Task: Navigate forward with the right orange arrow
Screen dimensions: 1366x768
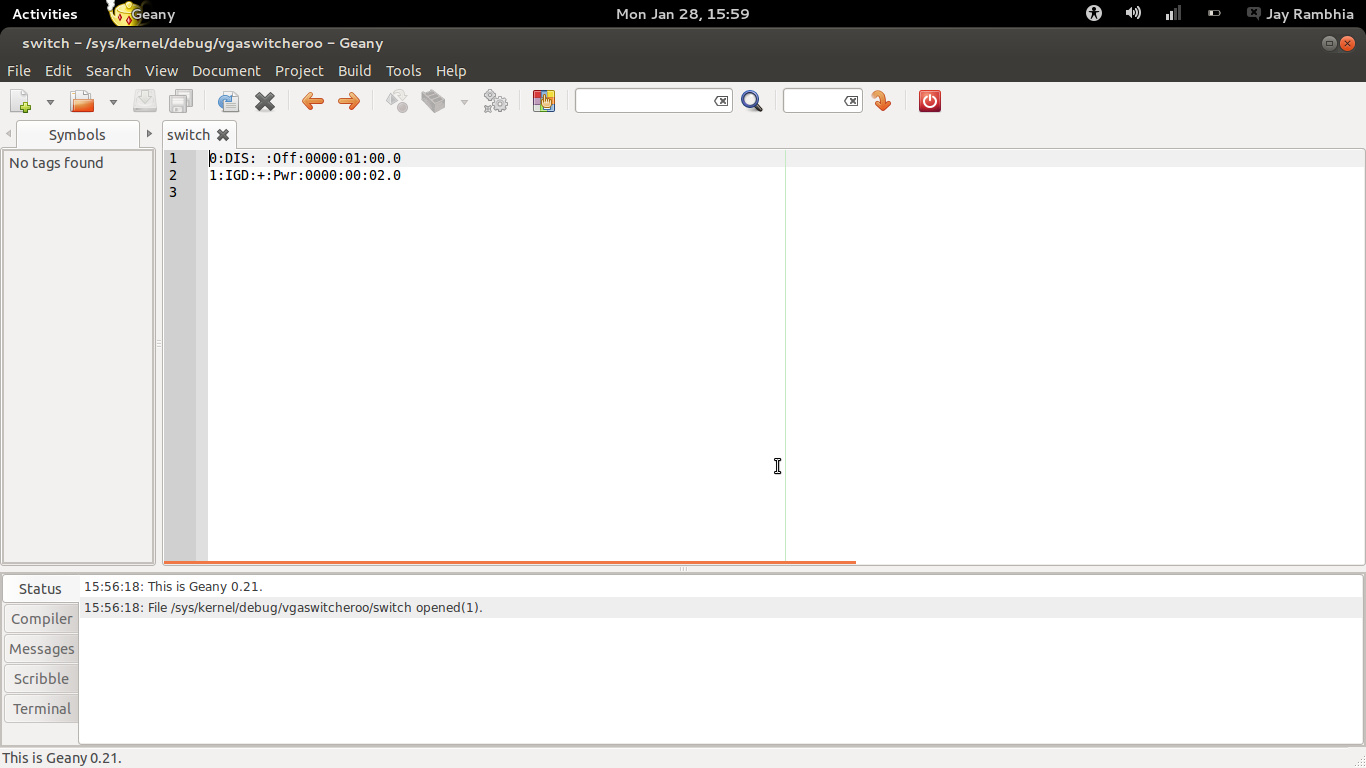Action: click(x=349, y=101)
